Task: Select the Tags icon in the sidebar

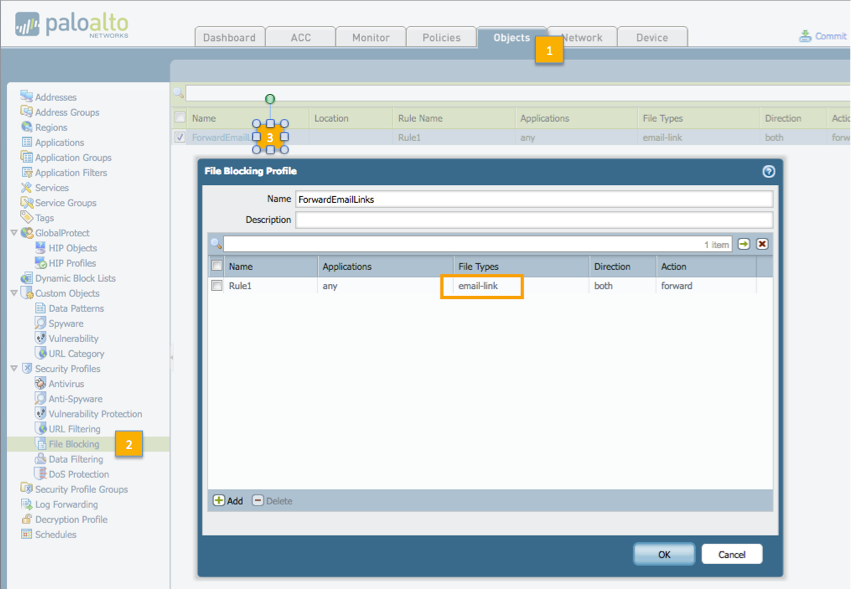Action: click(27, 218)
